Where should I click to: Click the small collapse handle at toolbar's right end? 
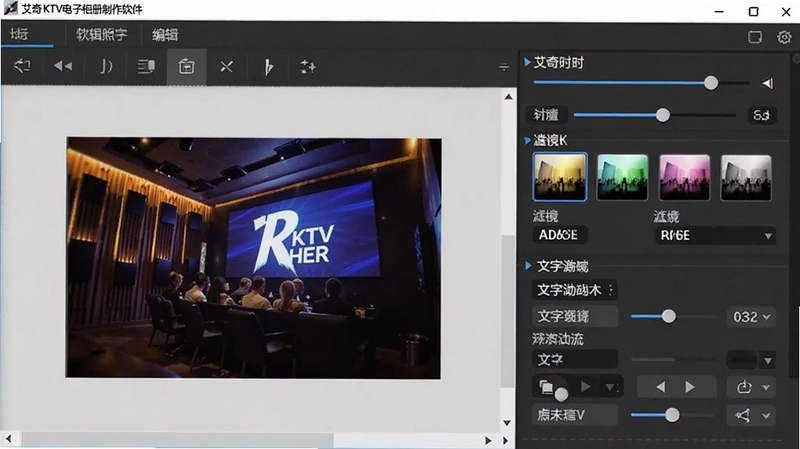[x=504, y=67]
